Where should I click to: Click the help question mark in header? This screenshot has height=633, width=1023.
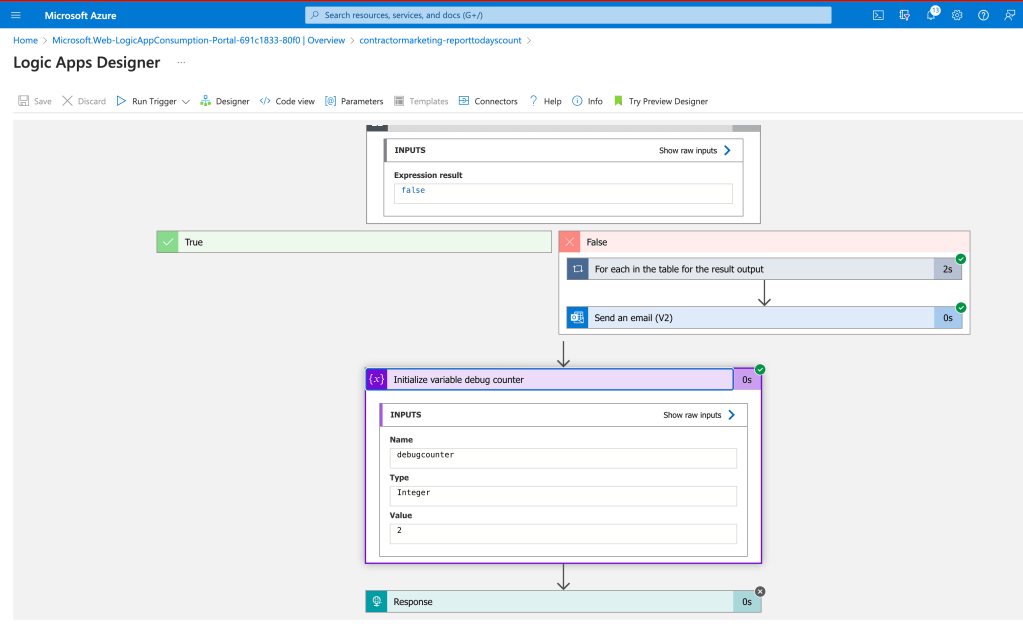click(983, 15)
